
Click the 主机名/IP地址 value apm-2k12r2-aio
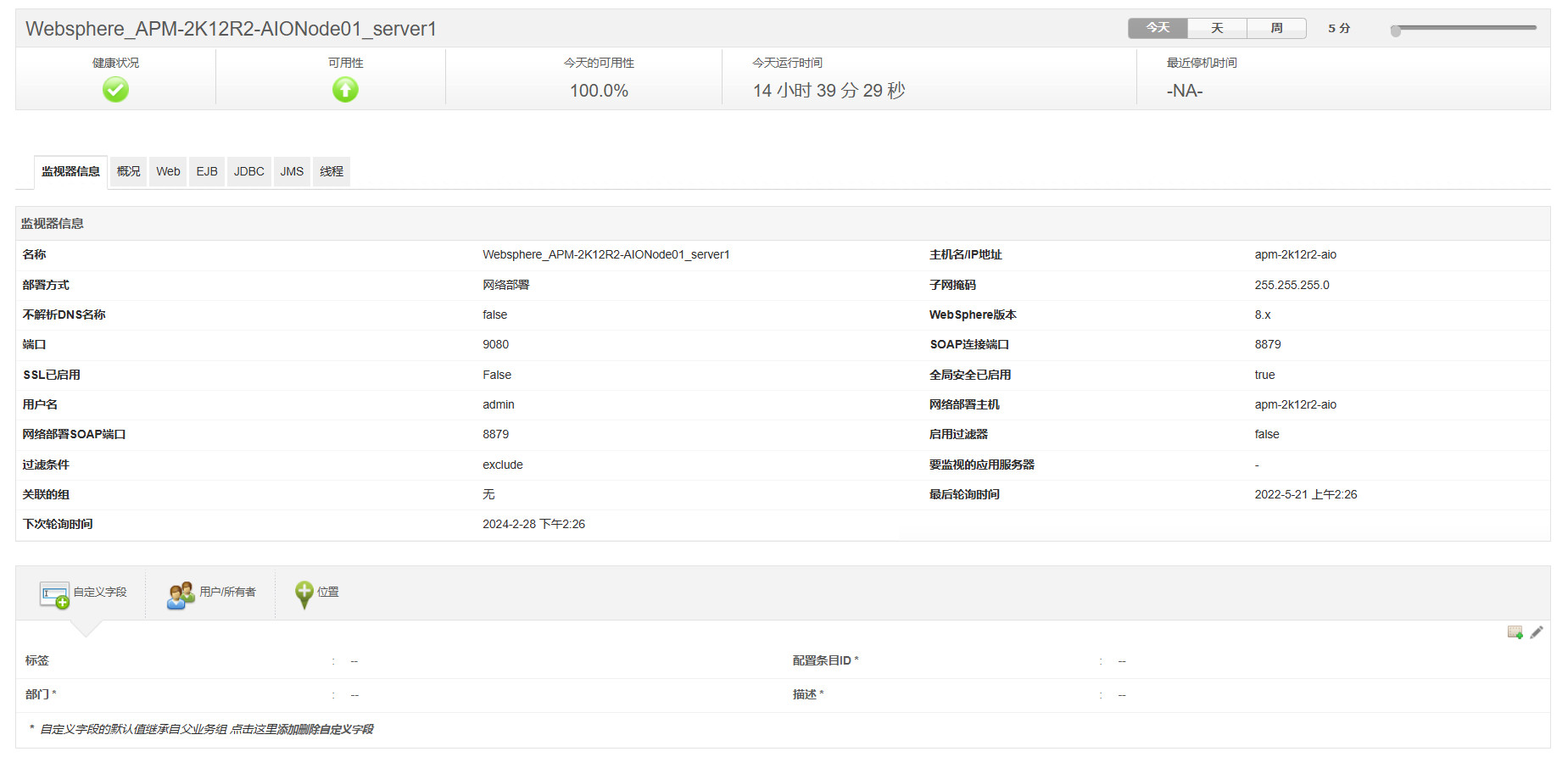pyautogui.click(x=1296, y=254)
